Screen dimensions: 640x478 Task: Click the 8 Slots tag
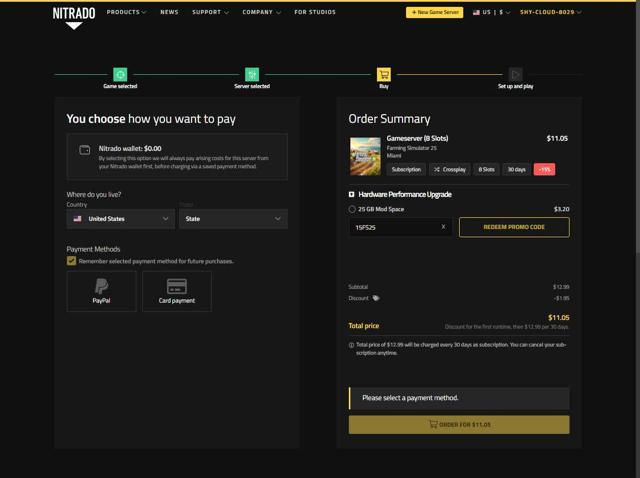pyautogui.click(x=486, y=169)
